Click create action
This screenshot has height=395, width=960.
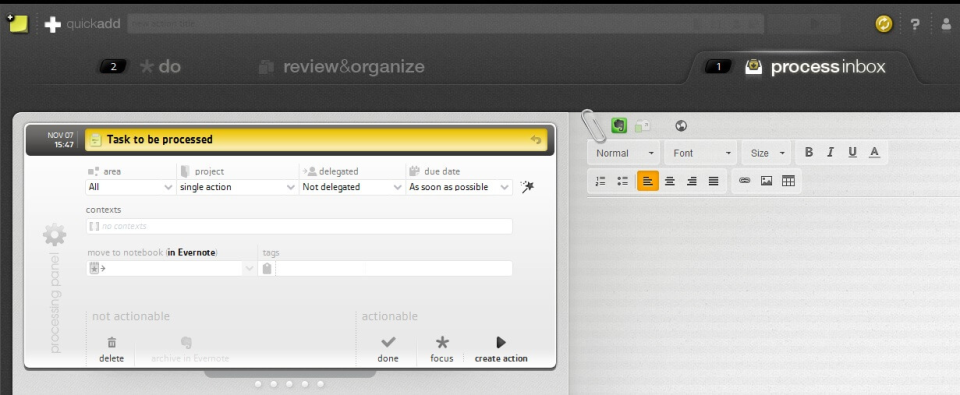click(501, 350)
